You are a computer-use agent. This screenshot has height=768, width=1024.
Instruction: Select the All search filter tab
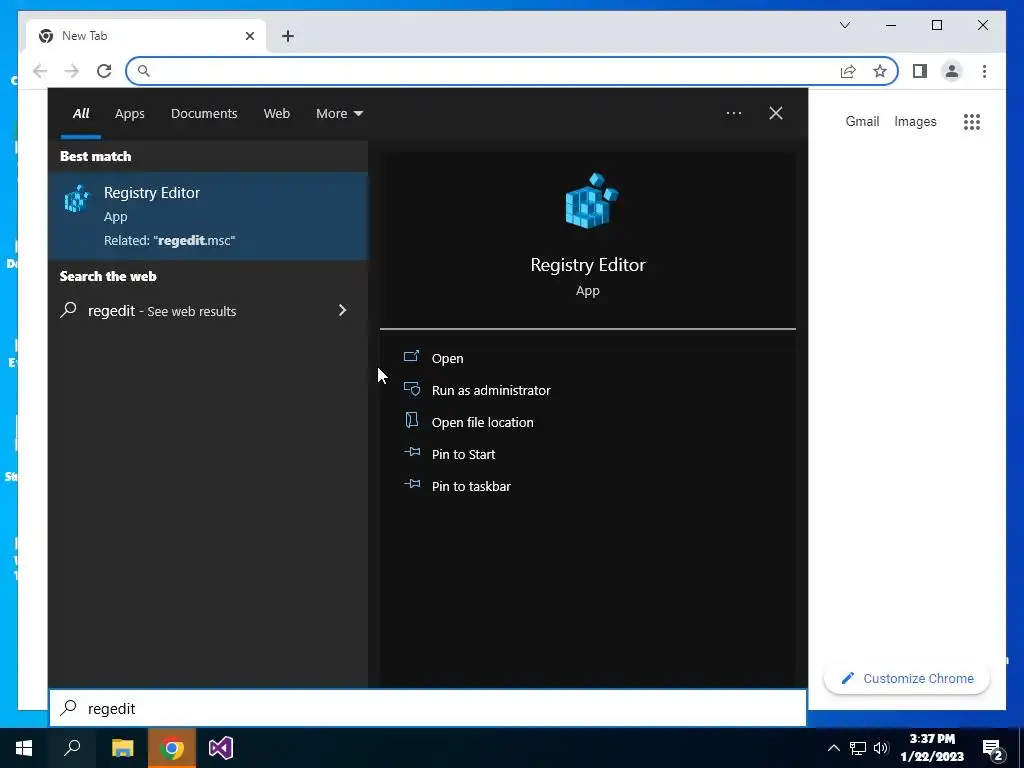(81, 113)
